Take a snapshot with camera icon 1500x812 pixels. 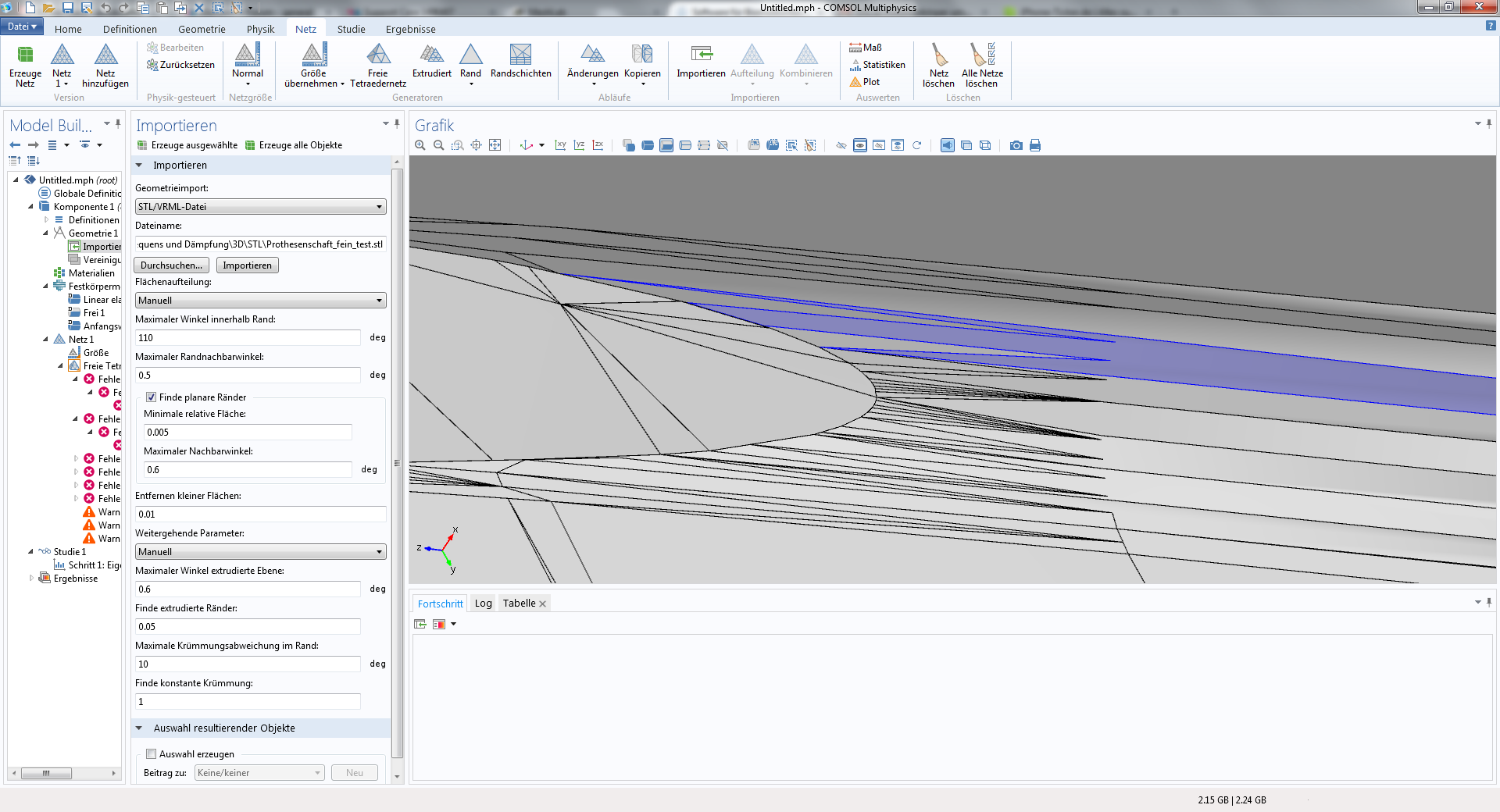click(x=1016, y=145)
